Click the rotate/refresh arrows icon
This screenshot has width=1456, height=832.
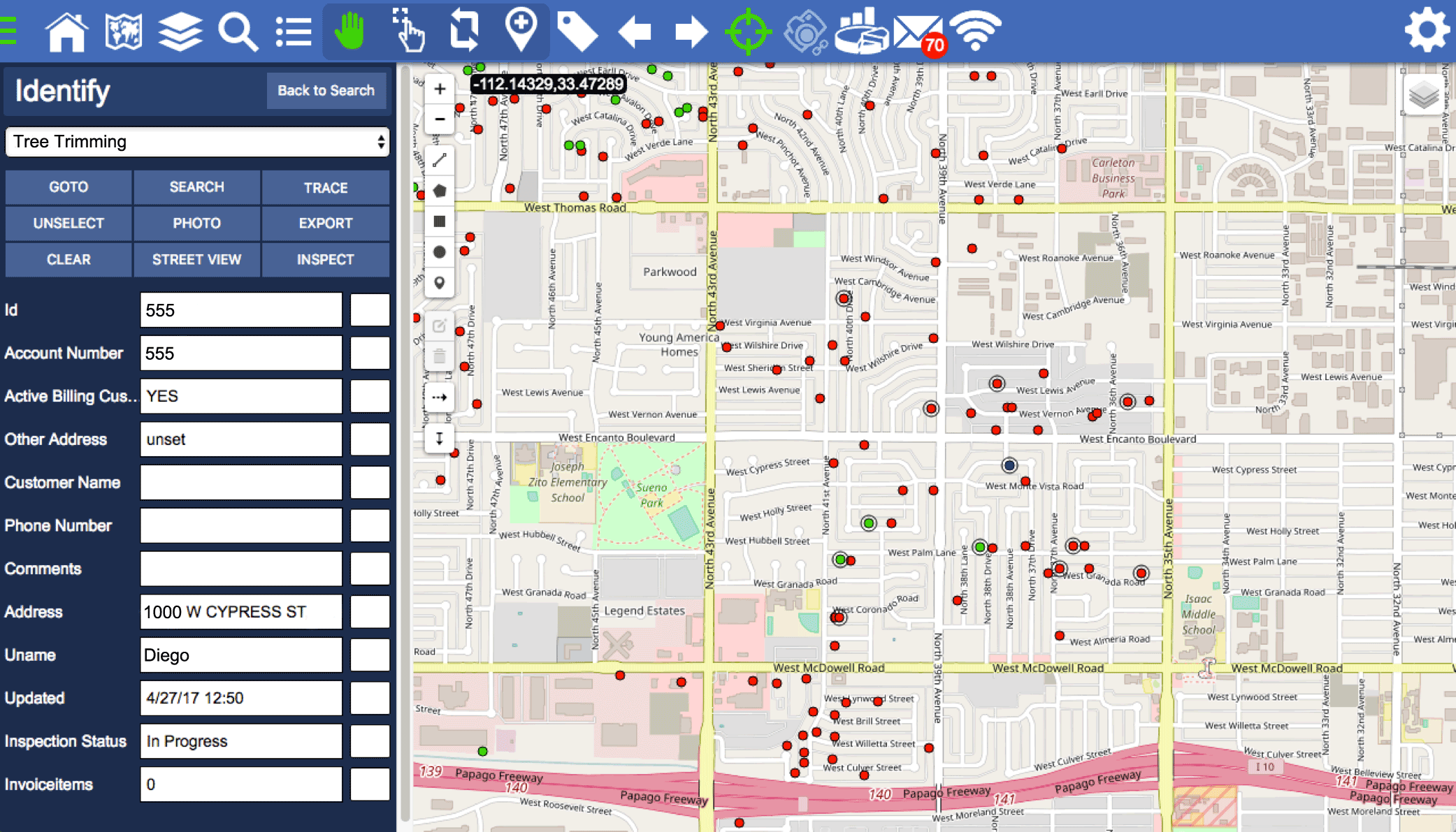464,31
